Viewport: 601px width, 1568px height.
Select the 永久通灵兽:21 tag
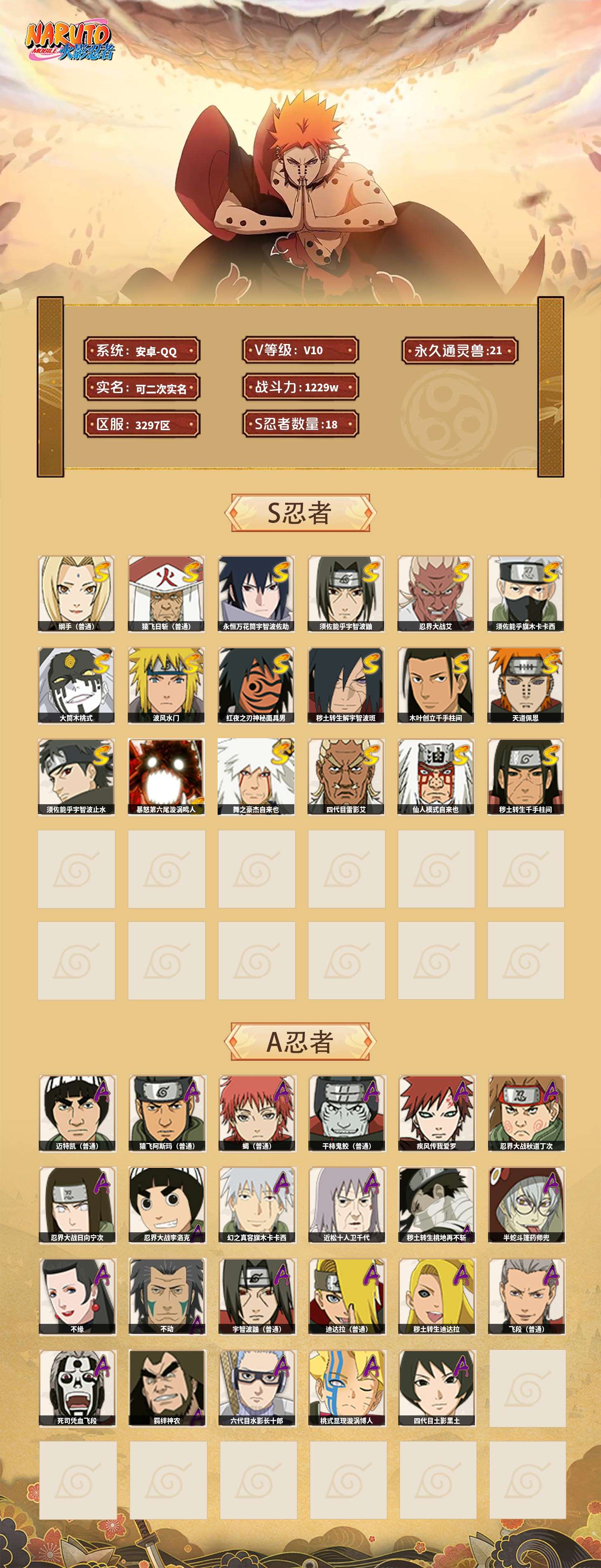(460, 351)
